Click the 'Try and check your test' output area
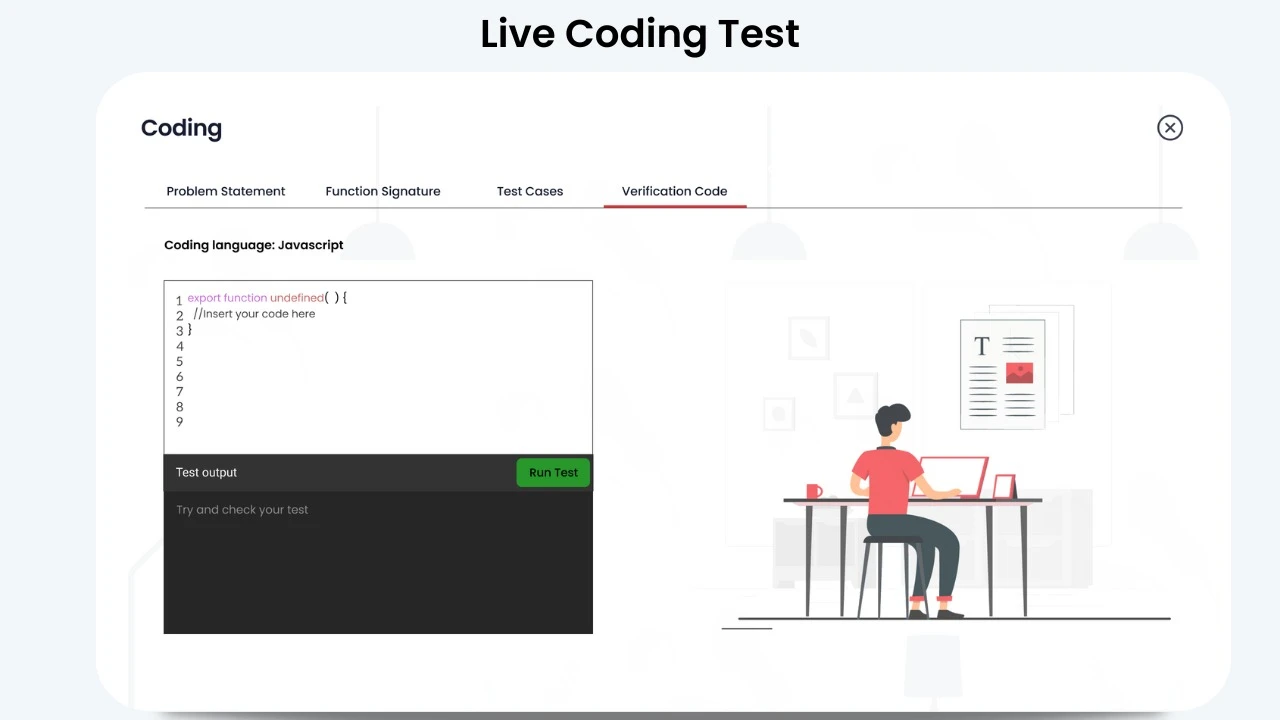Screen dimensions: 1280x720 242,510
